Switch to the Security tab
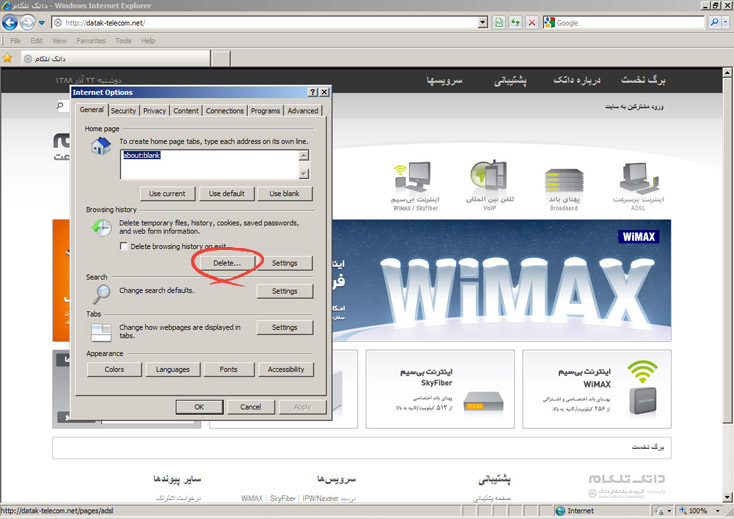The height and width of the screenshot is (519, 734). (124, 110)
